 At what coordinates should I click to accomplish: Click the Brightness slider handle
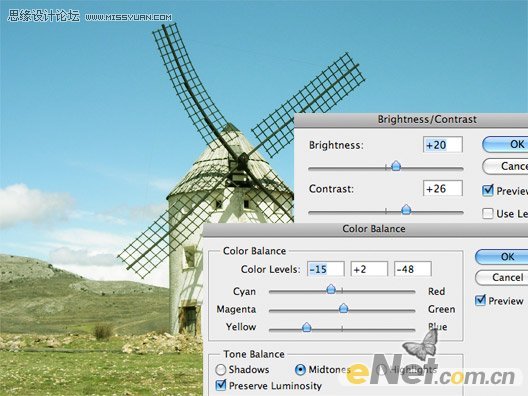pos(396,166)
